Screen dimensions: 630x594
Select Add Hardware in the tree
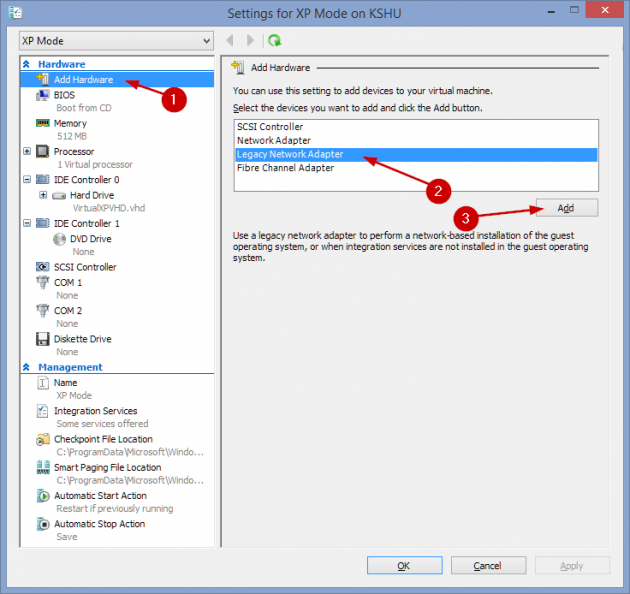117,80
